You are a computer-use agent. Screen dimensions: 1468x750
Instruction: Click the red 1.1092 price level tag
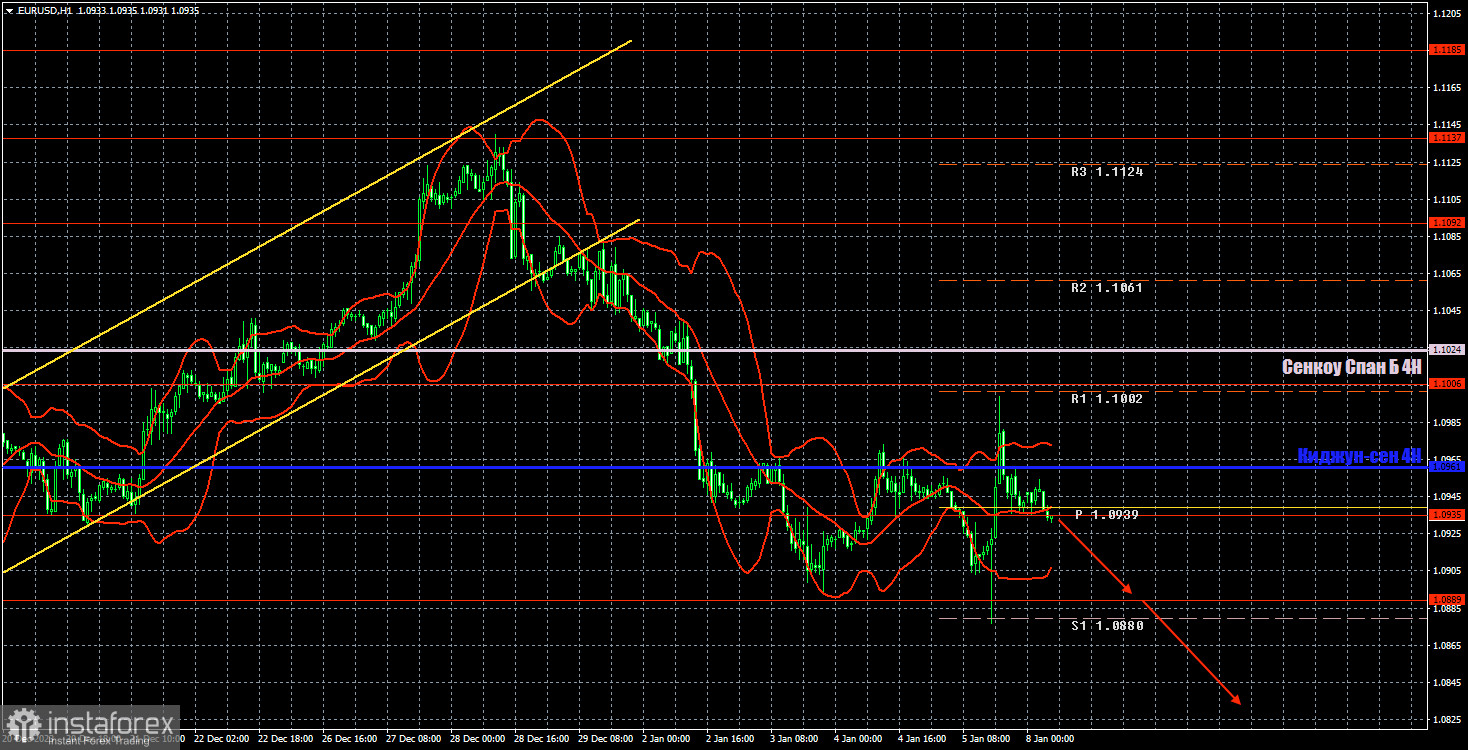1447,222
